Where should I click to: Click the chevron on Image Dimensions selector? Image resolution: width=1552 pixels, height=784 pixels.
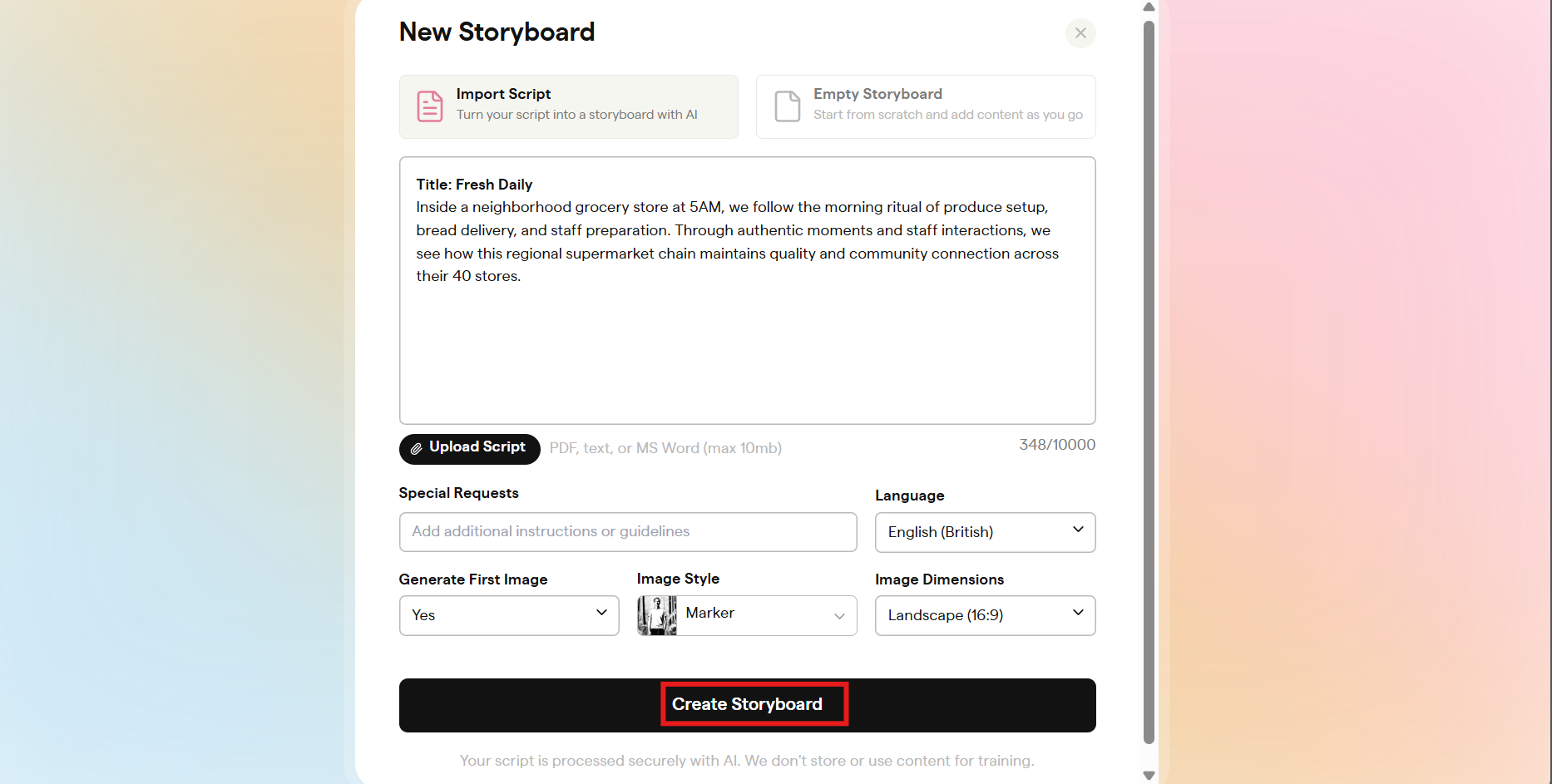(x=1079, y=614)
